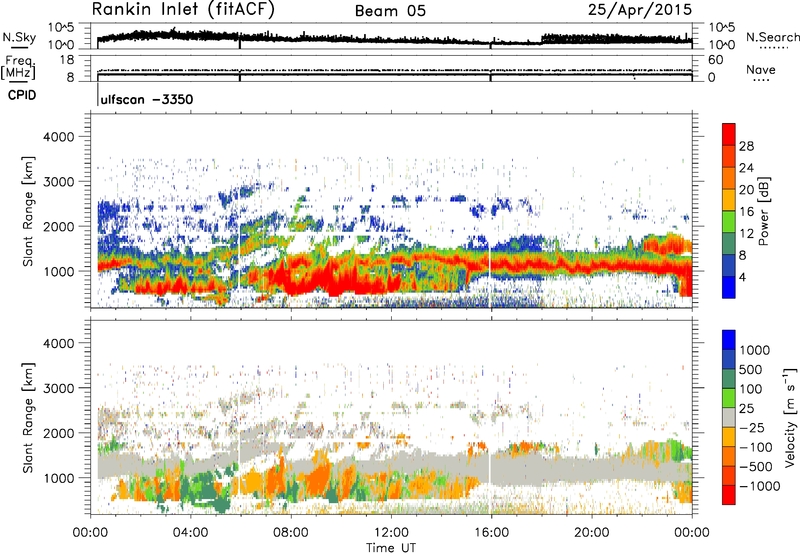Click the '28' value on Power colorbar
Viewport: 800px width, 554px height.
[746, 146]
